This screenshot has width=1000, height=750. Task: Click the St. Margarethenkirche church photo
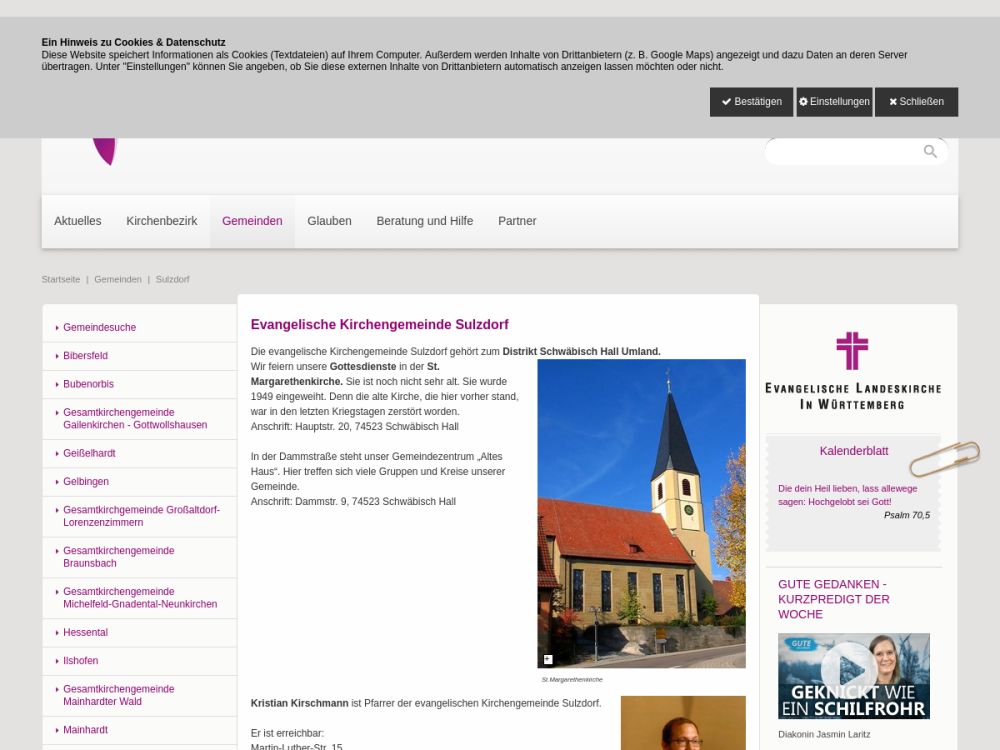click(x=641, y=513)
